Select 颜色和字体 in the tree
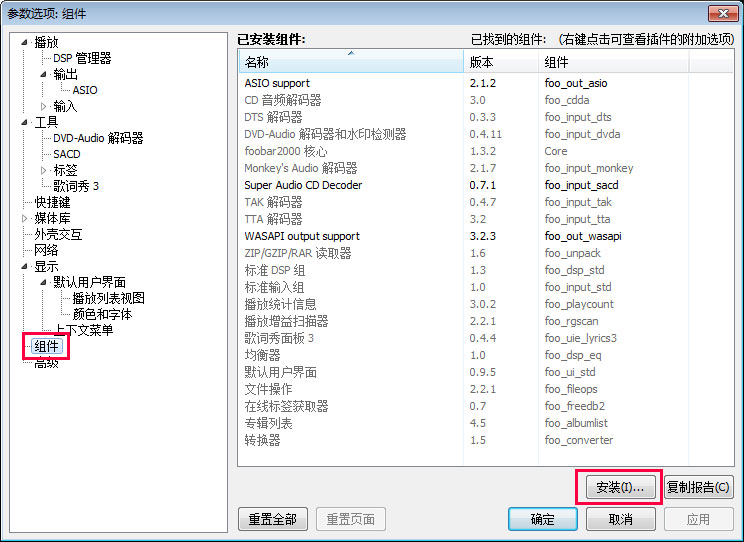Screen dimensions: 744x542 pyautogui.click(x=102, y=314)
